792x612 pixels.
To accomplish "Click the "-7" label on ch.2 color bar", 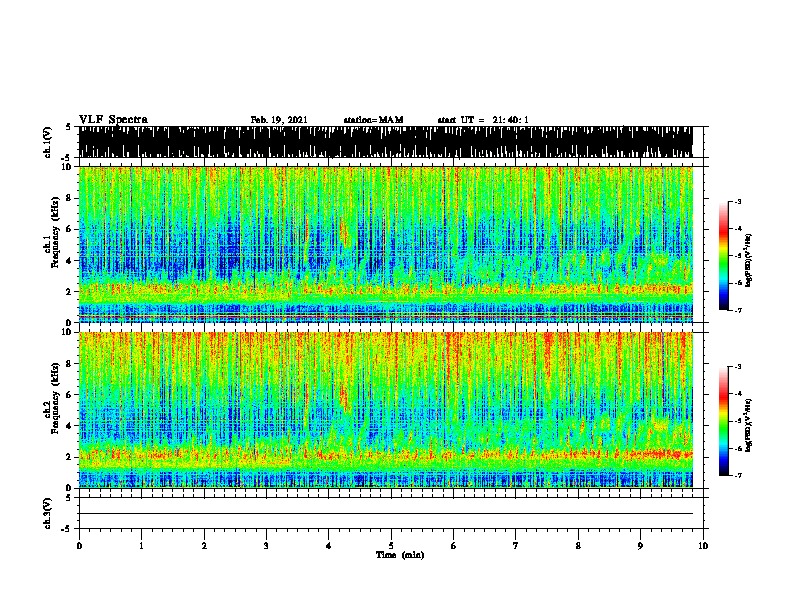I will coord(737,476).
